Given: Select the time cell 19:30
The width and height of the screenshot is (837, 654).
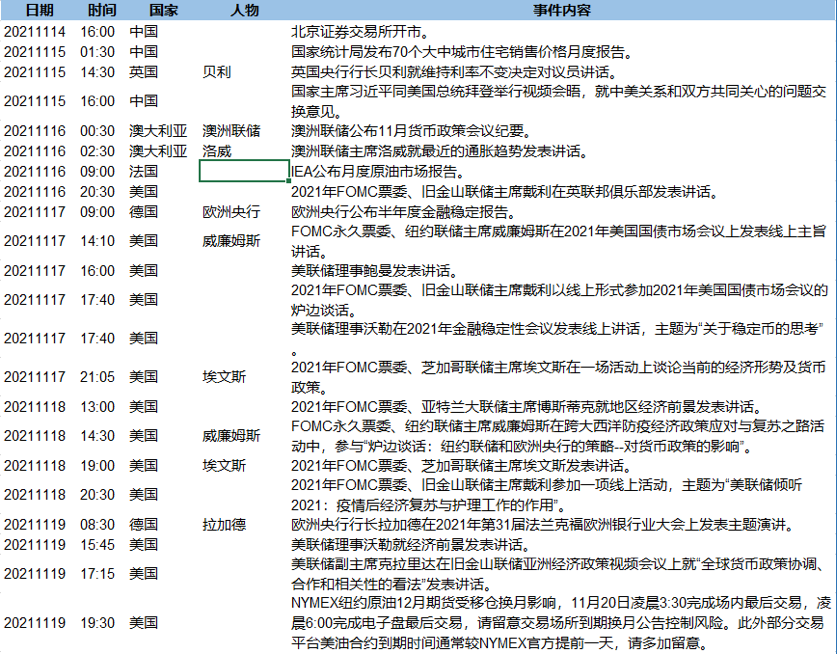Looking at the screenshot, I should click(98, 623).
